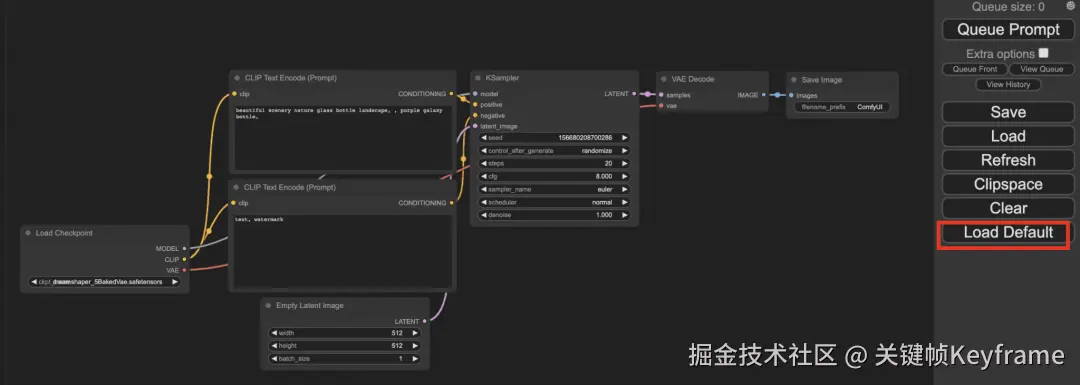Open the ckpt_name checkpoint selector
The image size is (1080, 385).
click(x=105, y=282)
